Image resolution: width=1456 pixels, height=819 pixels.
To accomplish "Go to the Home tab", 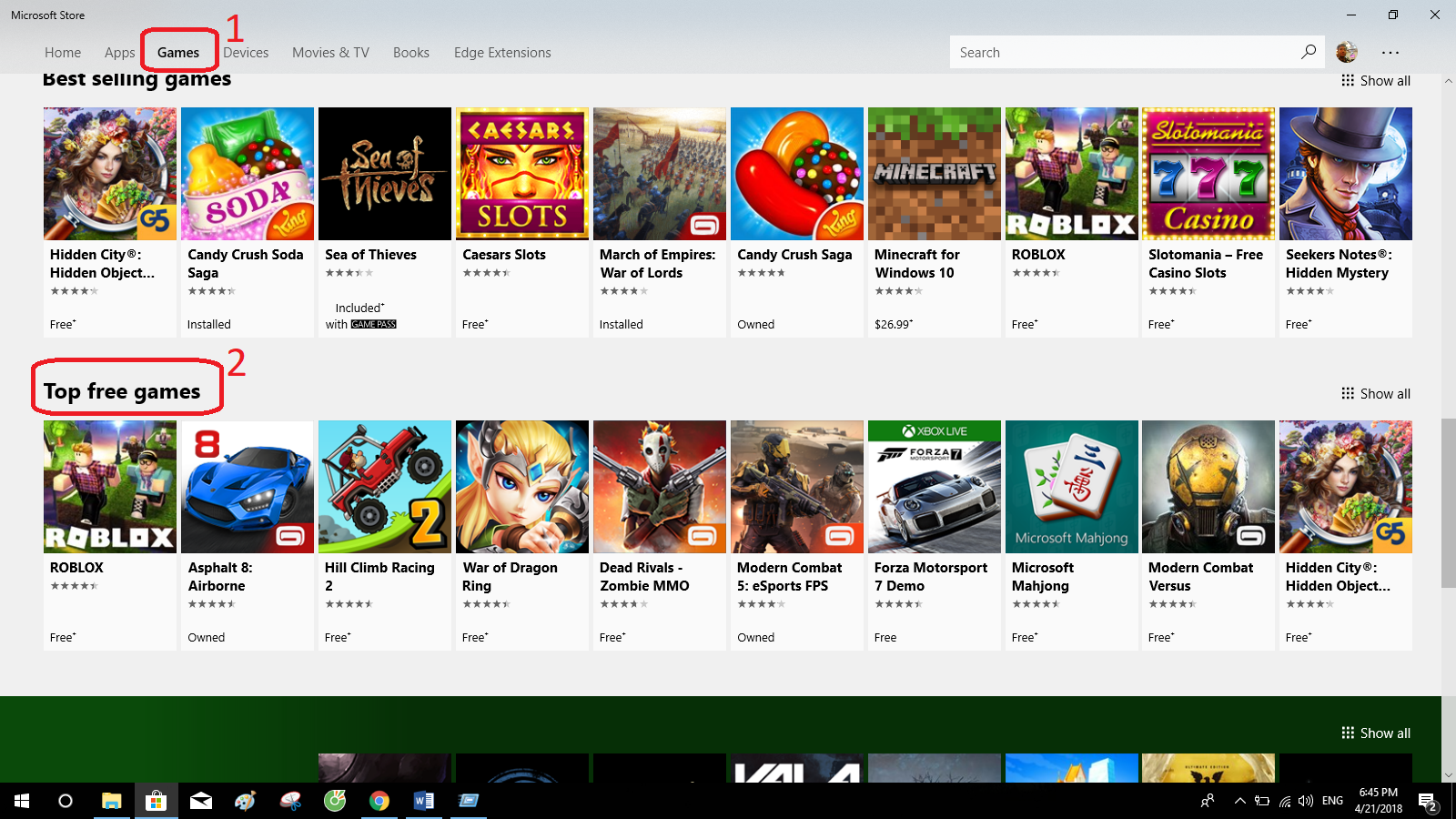I will click(x=63, y=53).
